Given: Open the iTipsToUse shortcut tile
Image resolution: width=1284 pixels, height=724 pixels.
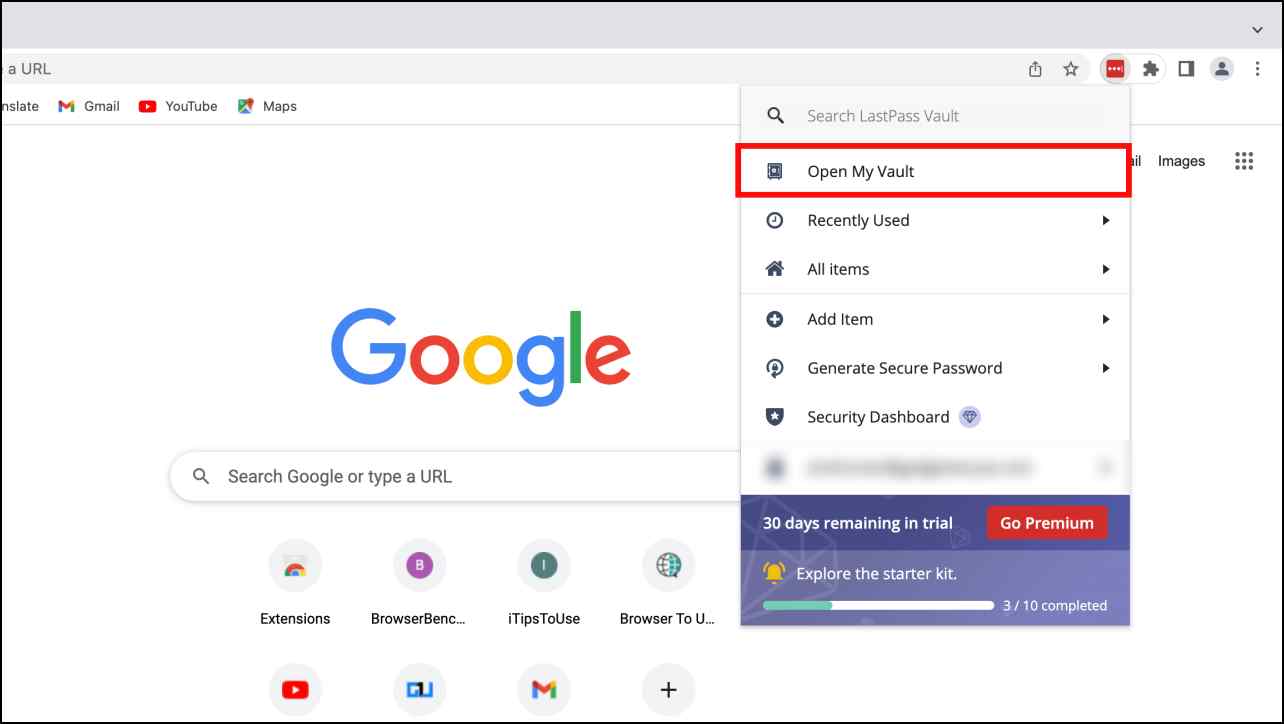Looking at the screenshot, I should [x=543, y=583].
